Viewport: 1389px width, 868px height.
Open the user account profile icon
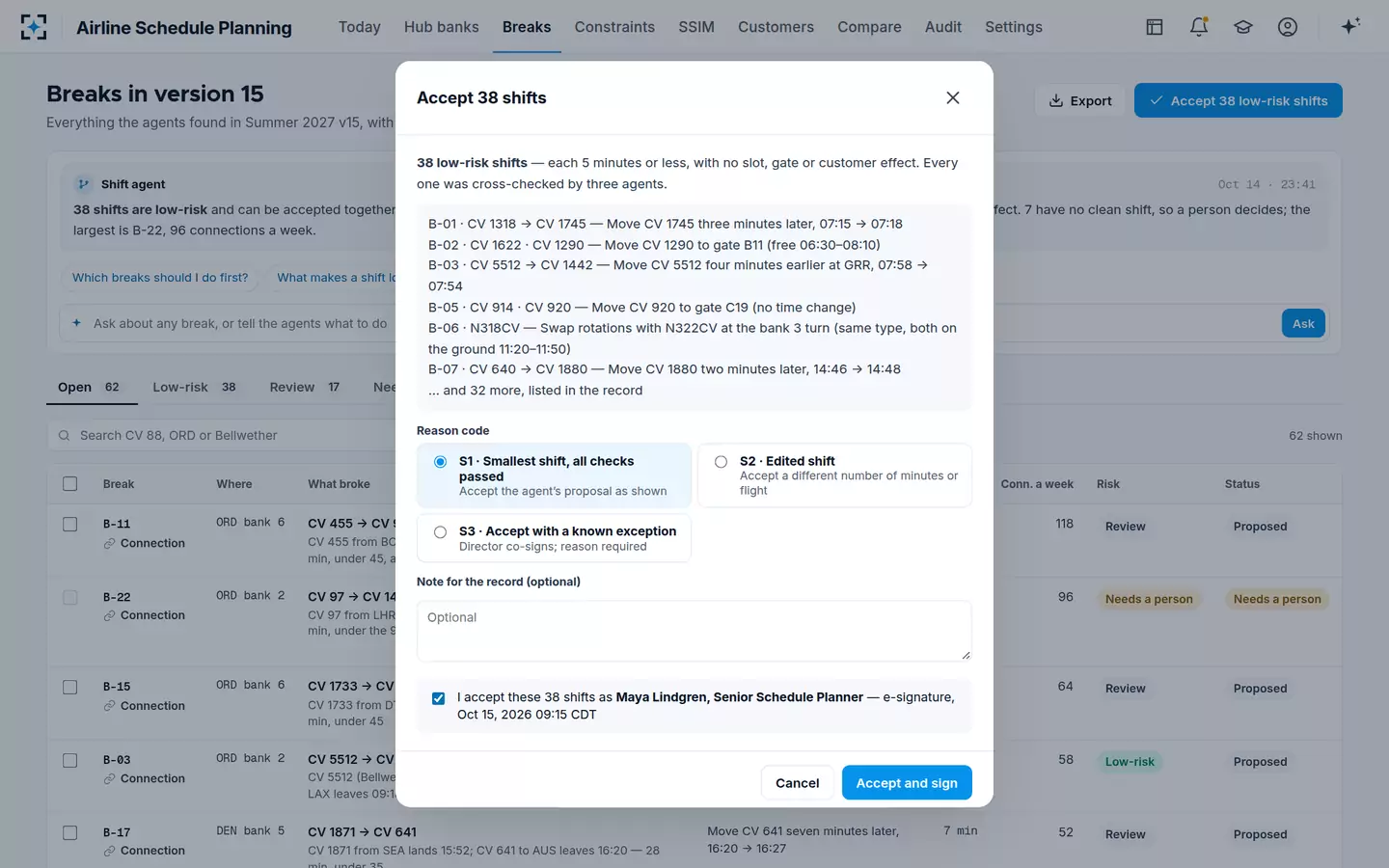1288,27
